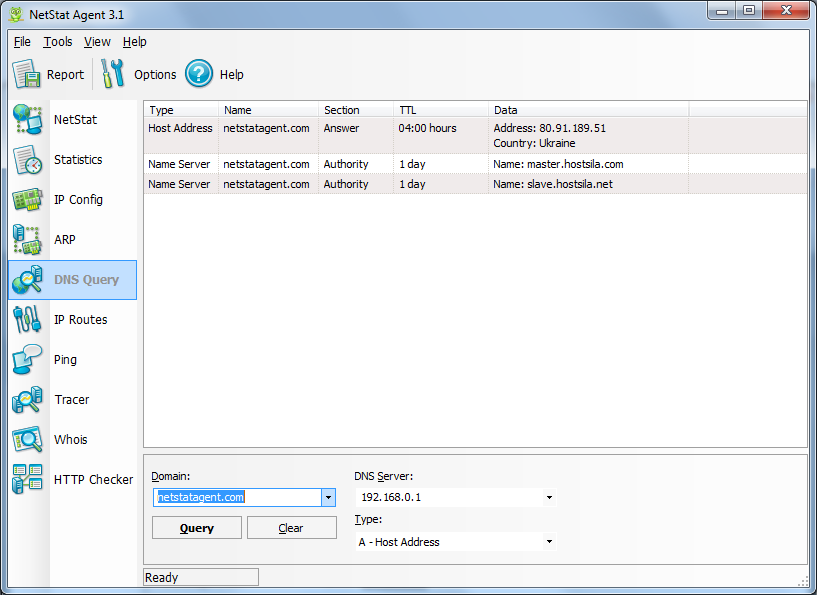Screen dimensions: 817x595
Task: Select the slave.hostsila.net name server row
Action: 475,184
